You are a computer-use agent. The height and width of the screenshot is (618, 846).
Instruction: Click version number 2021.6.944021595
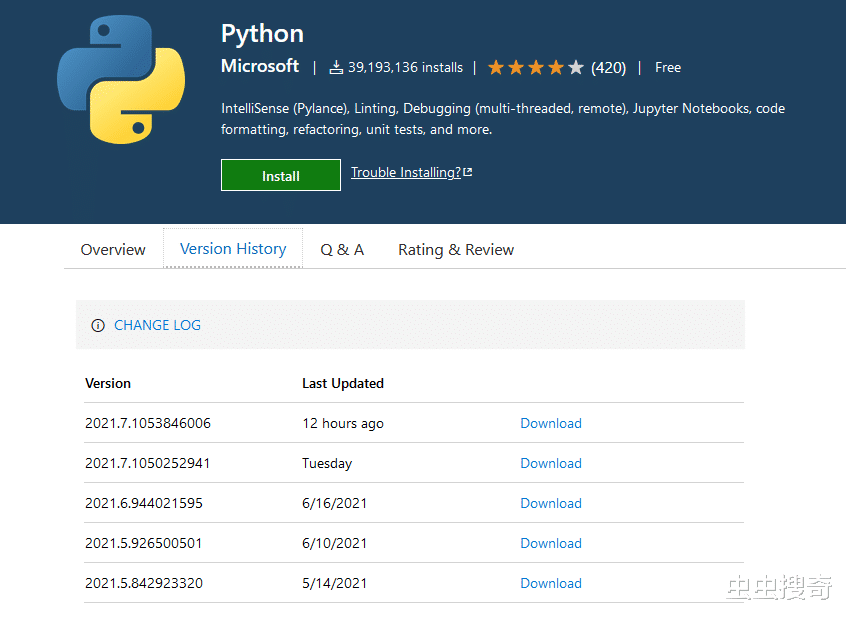144,503
